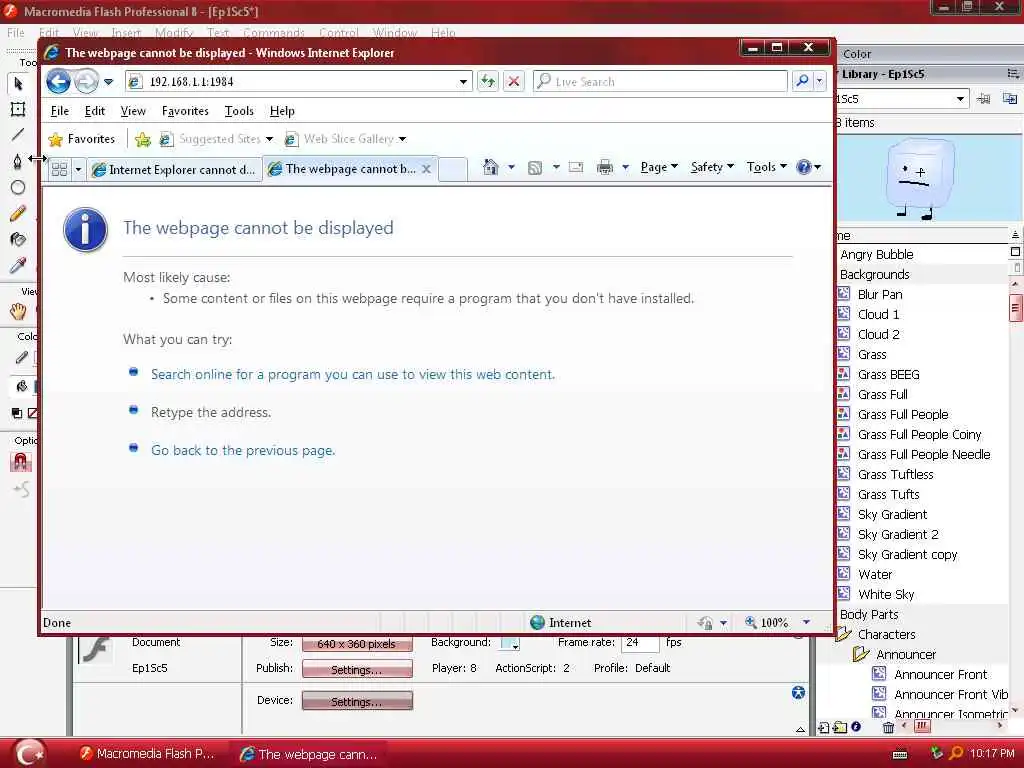This screenshot has height=768, width=1024.
Task: Open the View menu in Internet Explorer
Action: [133, 111]
